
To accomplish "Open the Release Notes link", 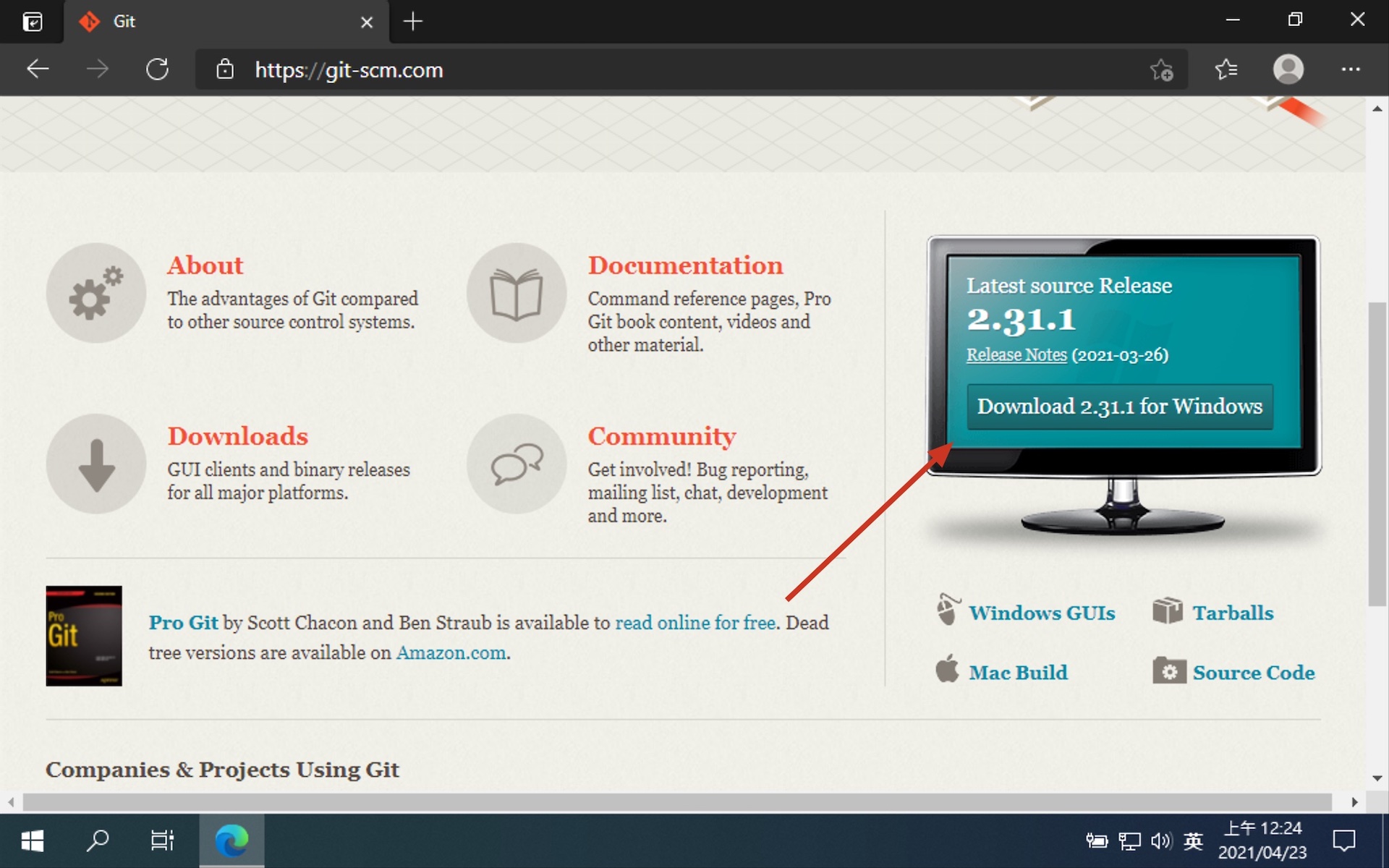I will pyautogui.click(x=1016, y=355).
